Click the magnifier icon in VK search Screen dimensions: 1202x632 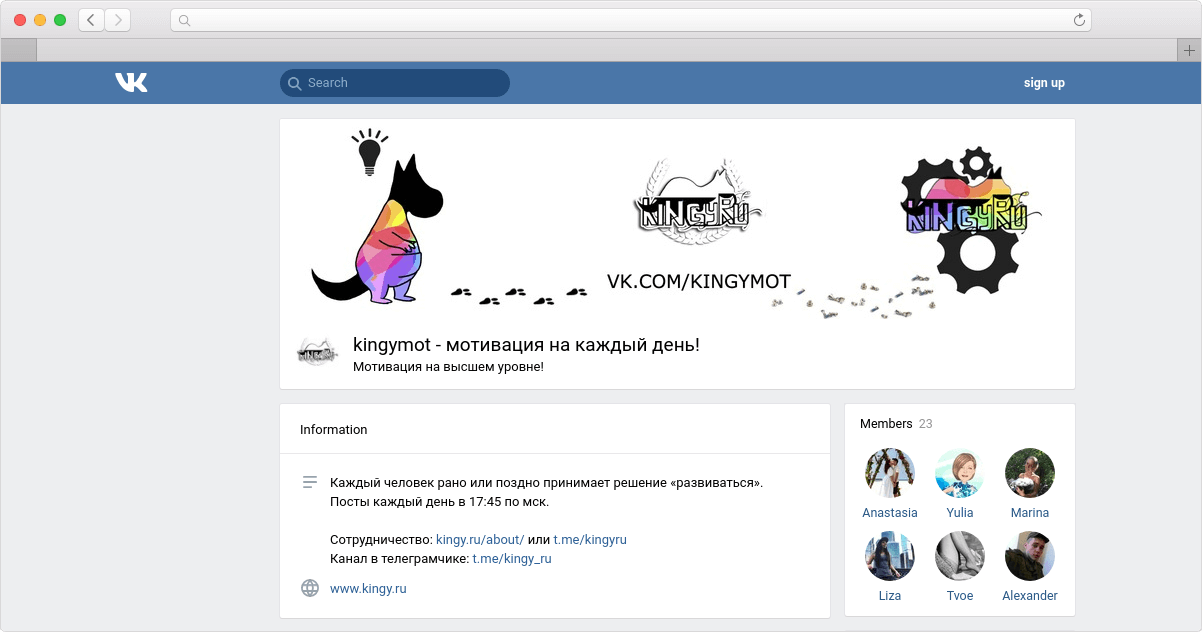294,83
